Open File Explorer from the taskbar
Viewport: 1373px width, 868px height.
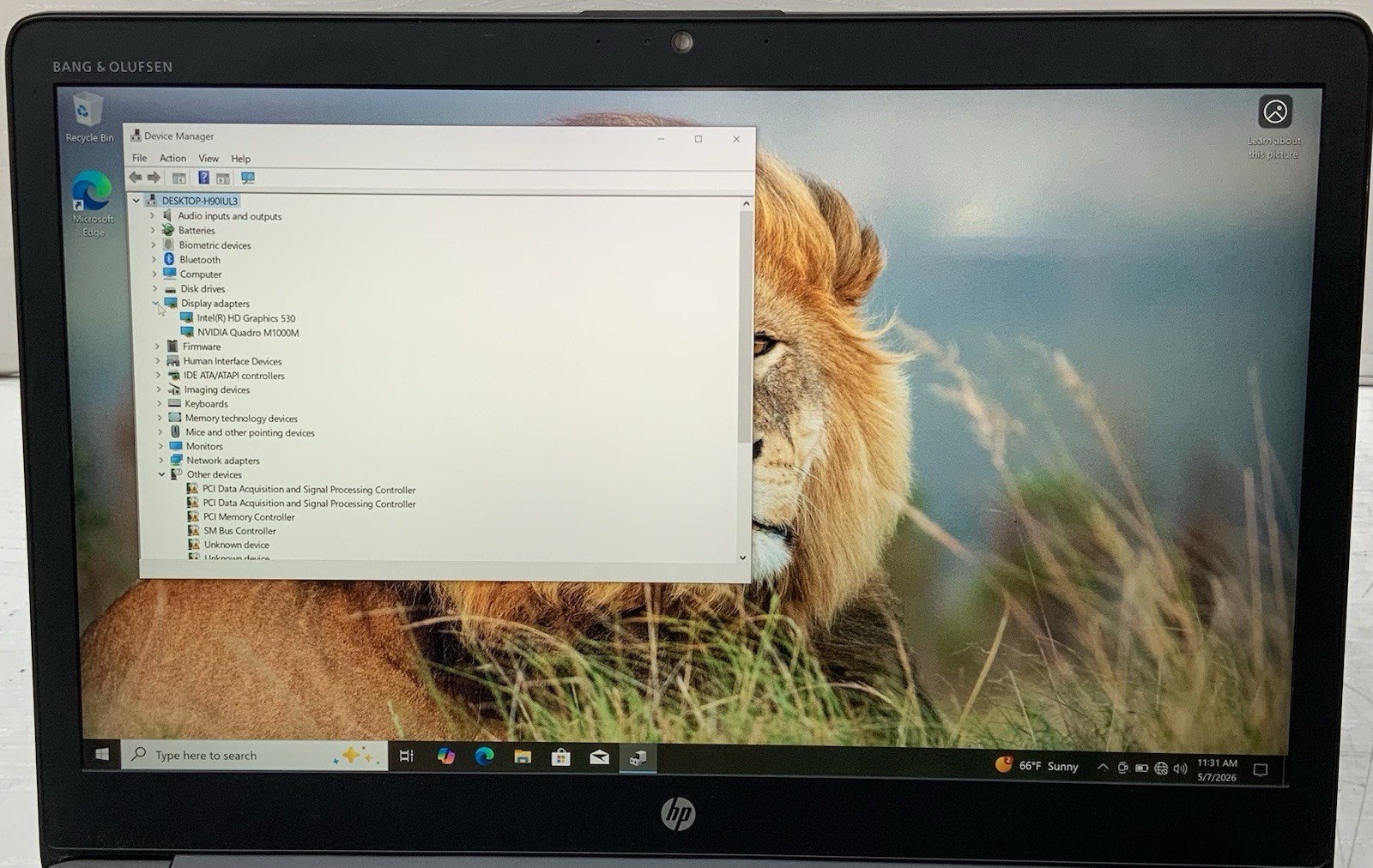click(x=523, y=756)
